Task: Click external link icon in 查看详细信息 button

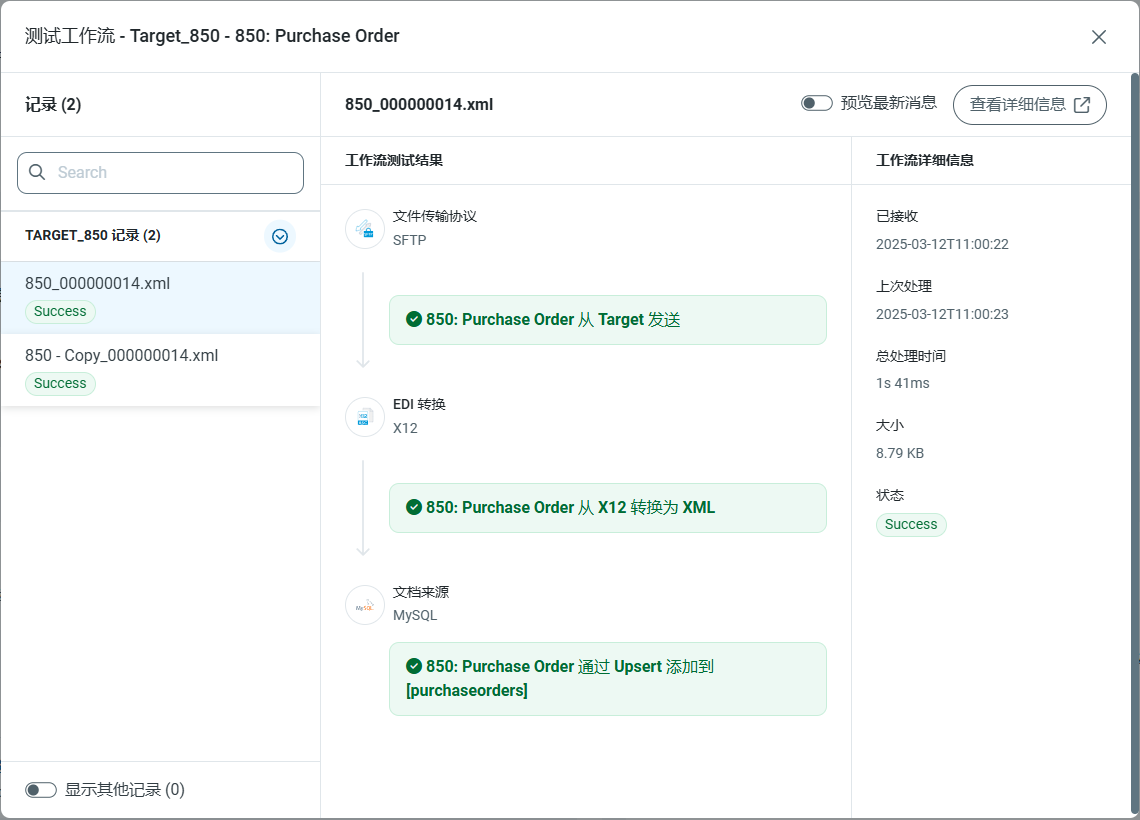Action: (x=1082, y=105)
